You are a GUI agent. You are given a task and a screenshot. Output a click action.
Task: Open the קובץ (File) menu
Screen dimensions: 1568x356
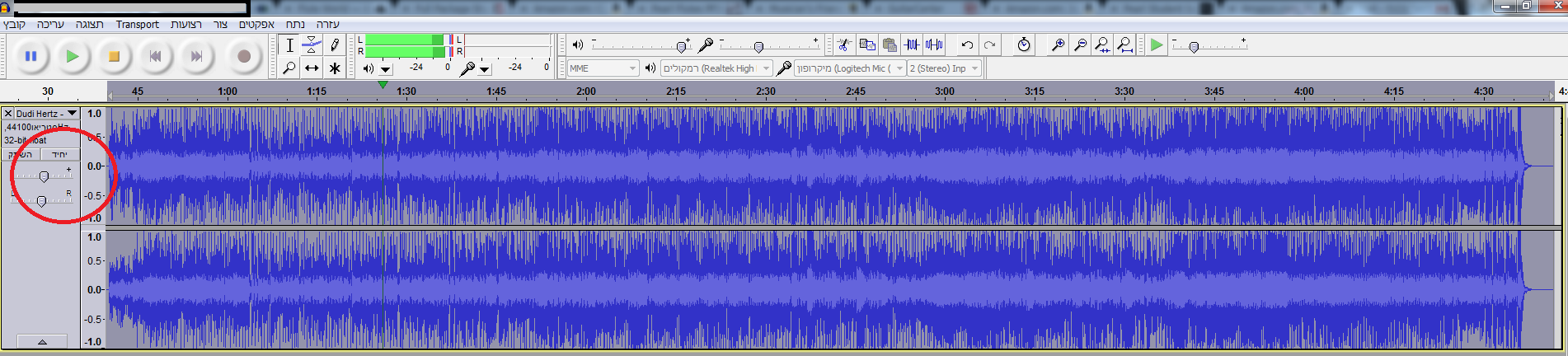(15, 24)
